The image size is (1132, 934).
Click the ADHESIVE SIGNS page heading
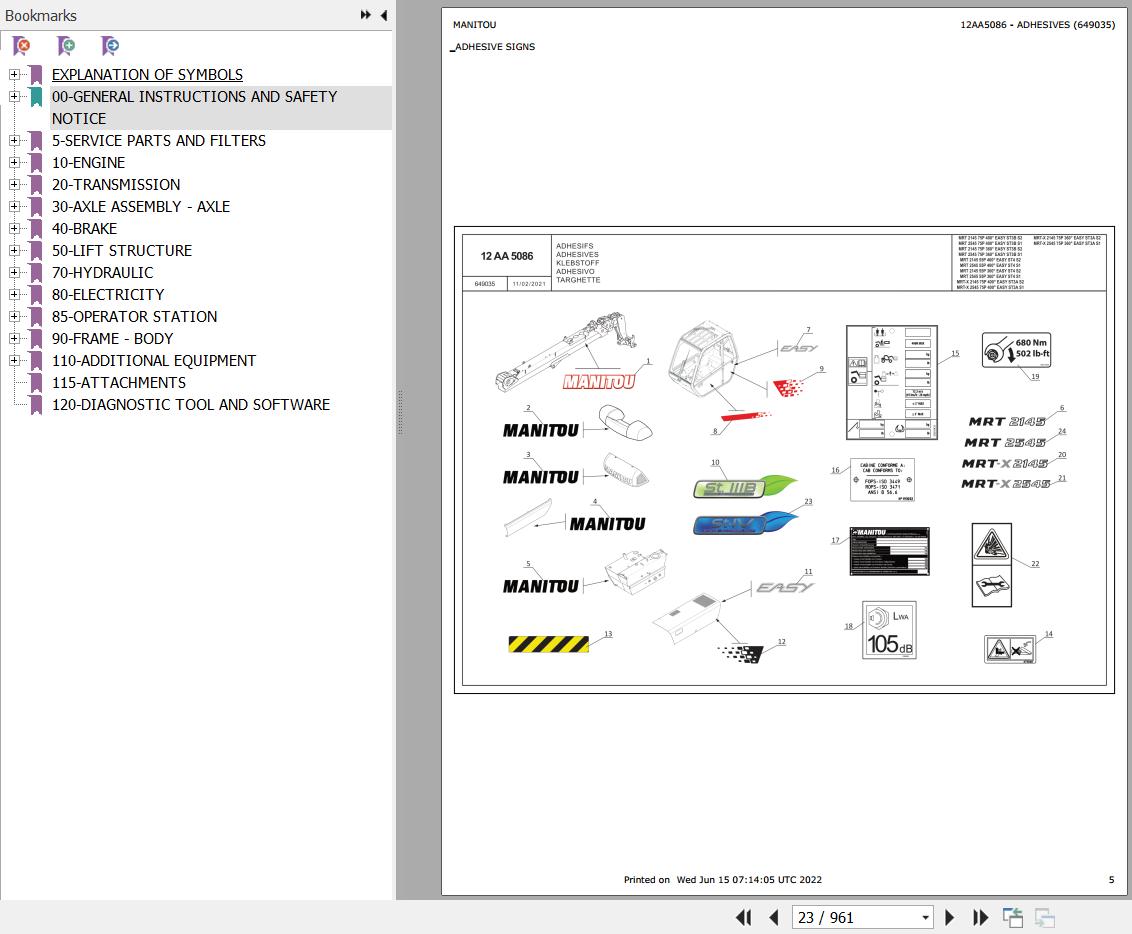495,46
